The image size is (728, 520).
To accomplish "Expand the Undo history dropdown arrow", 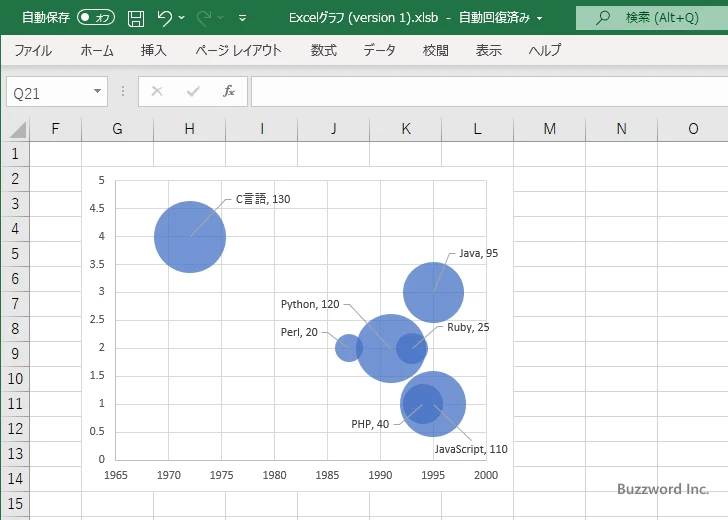I will (x=182, y=18).
